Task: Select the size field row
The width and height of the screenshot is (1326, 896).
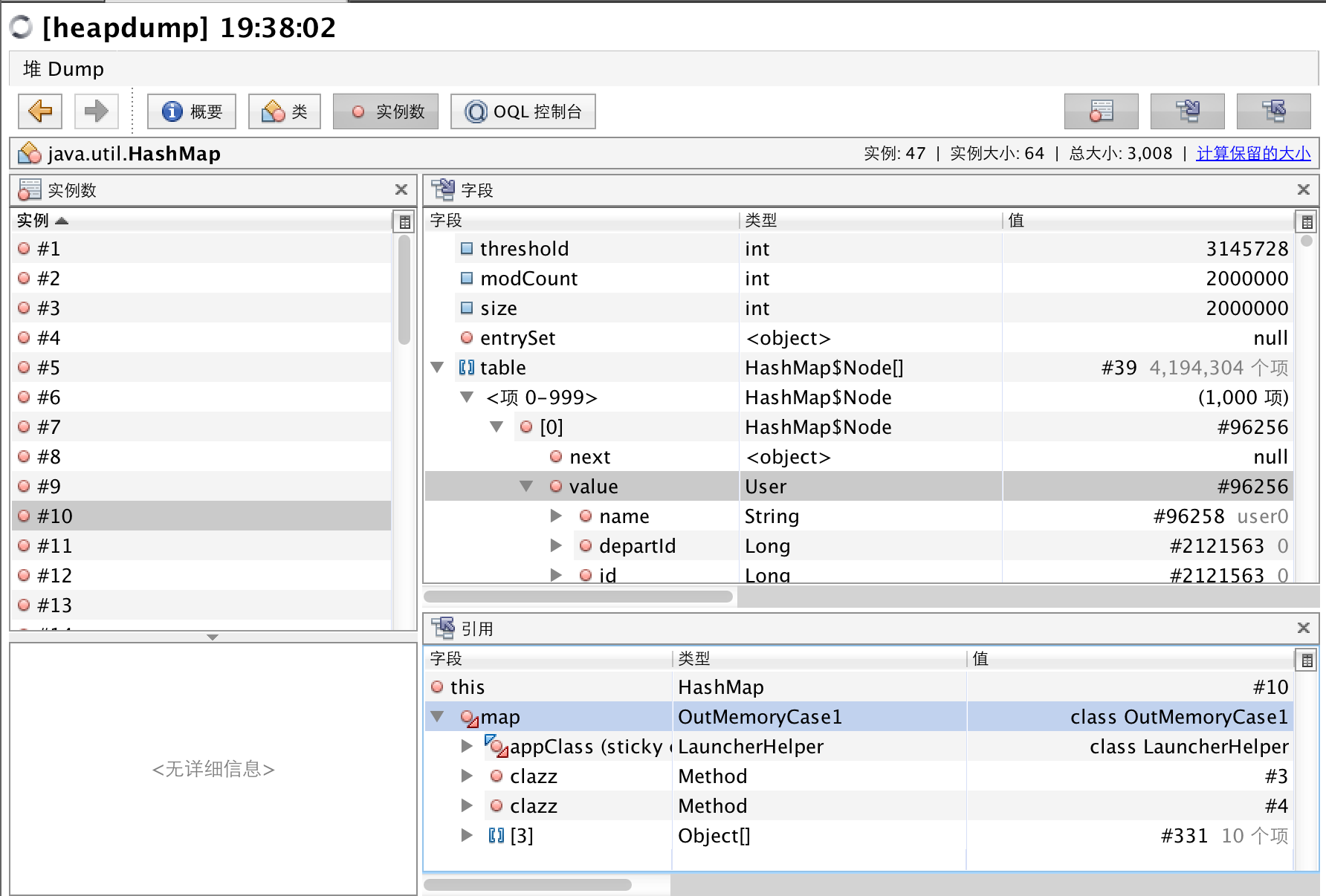Action: tap(859, 308)
